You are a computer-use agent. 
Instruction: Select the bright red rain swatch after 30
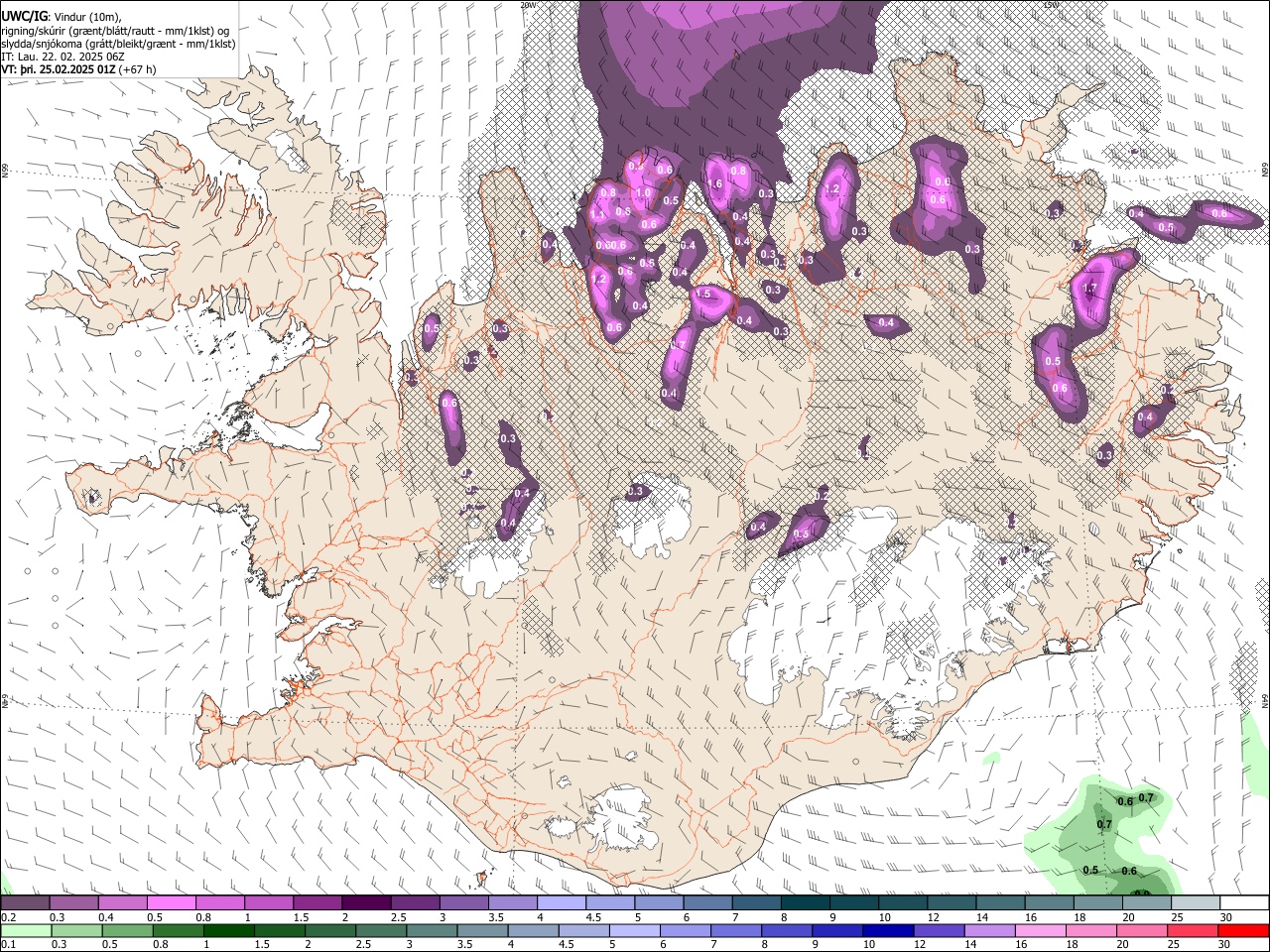click(x=1243, y=931)
